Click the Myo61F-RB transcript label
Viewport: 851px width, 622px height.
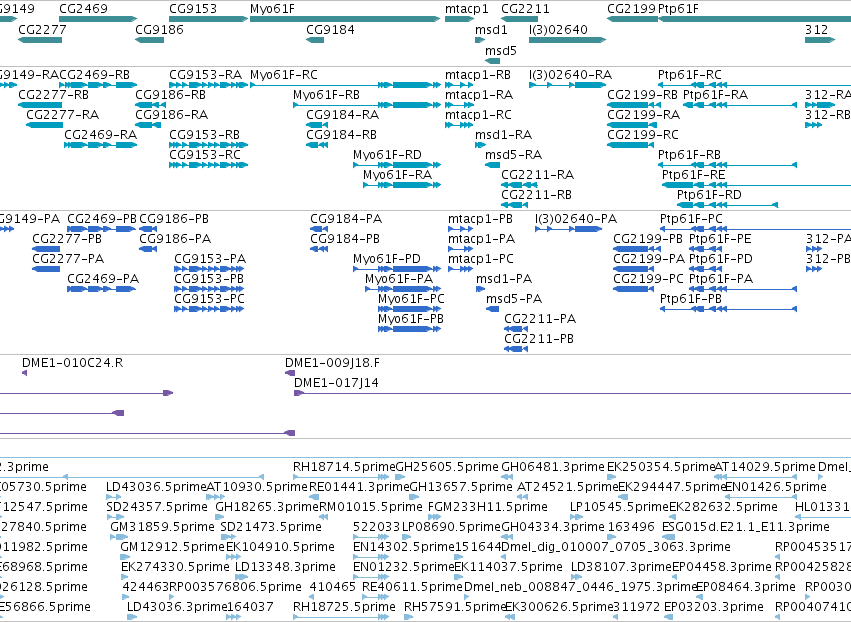click(326, 94)
